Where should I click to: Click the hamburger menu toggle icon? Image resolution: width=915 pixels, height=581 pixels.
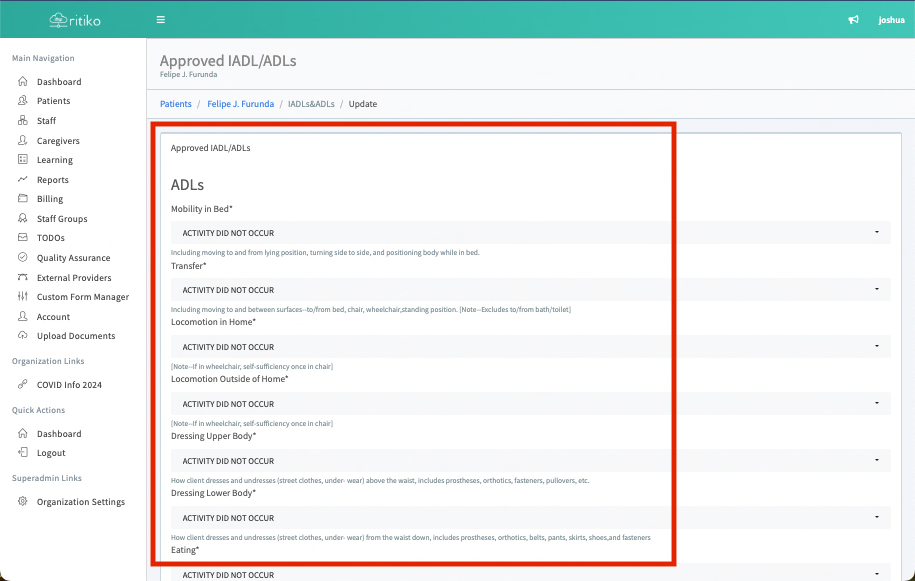(x=161, y=20)
